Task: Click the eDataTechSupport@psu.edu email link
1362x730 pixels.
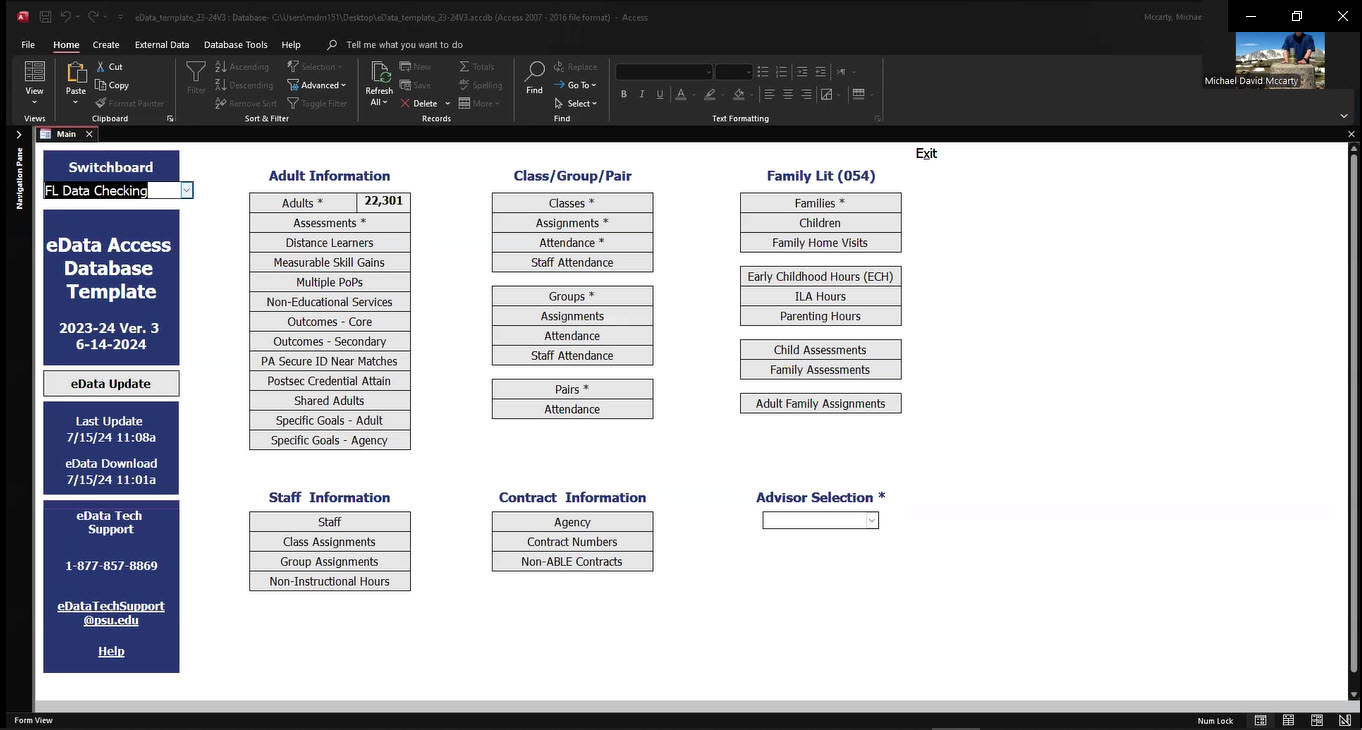Action: coord(111,613)
